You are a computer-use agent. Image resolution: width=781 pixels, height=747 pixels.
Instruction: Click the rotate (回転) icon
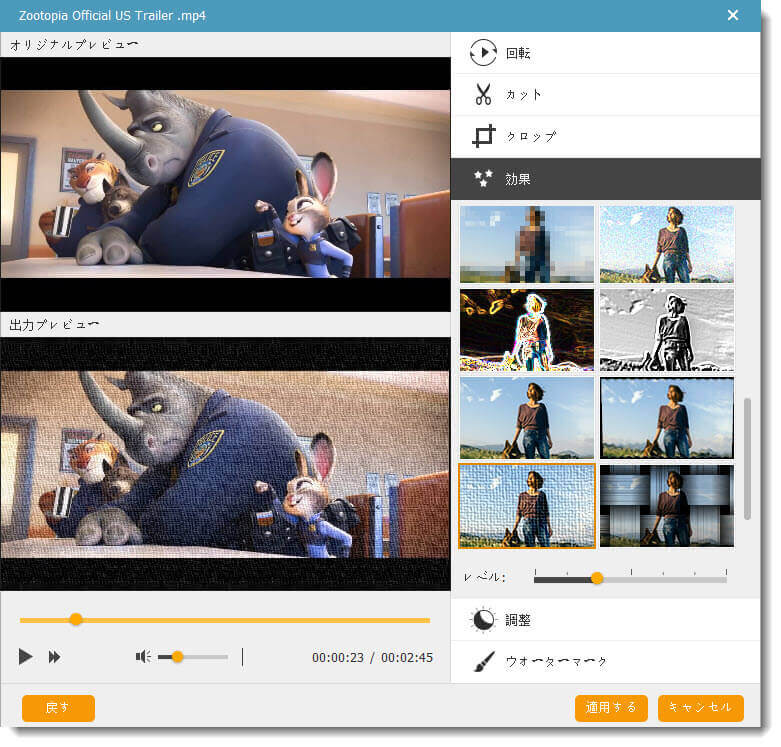pos(483,52)
